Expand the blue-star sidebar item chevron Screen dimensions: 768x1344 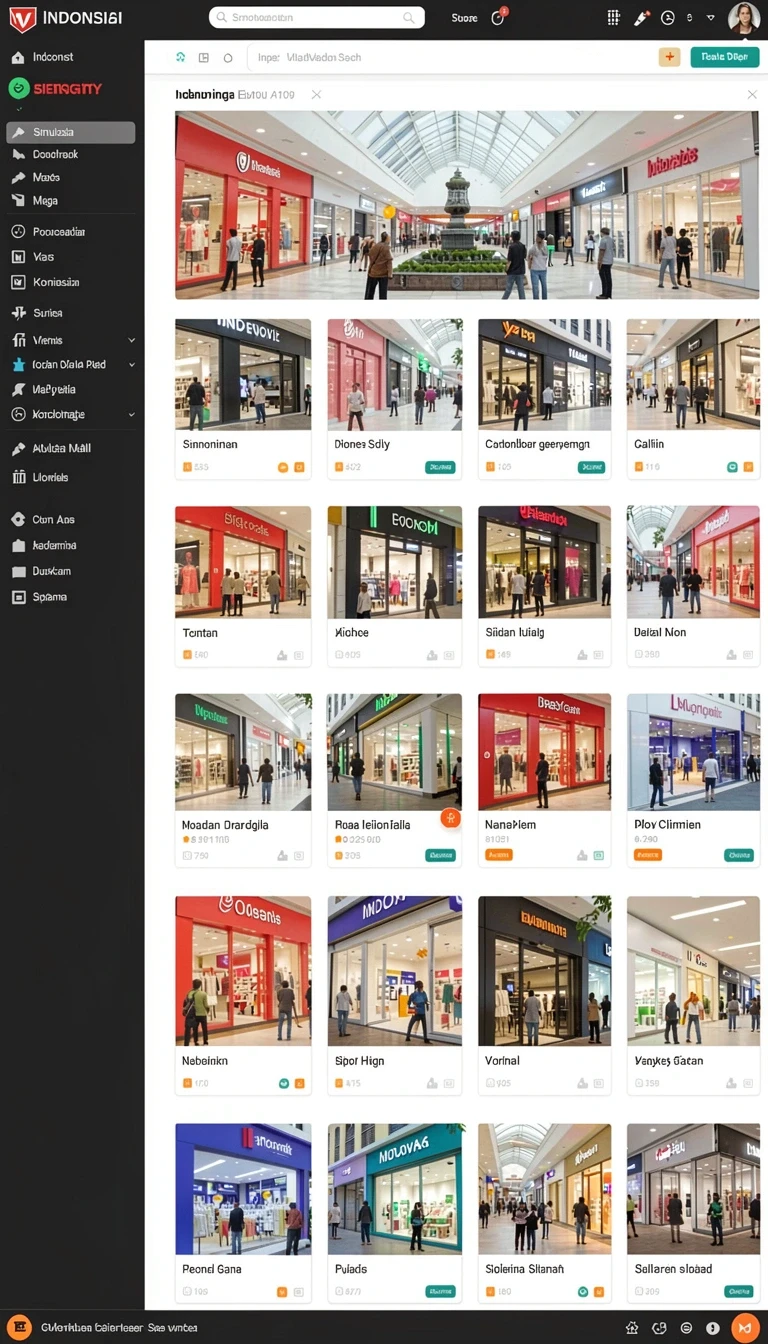pos(131,365)
